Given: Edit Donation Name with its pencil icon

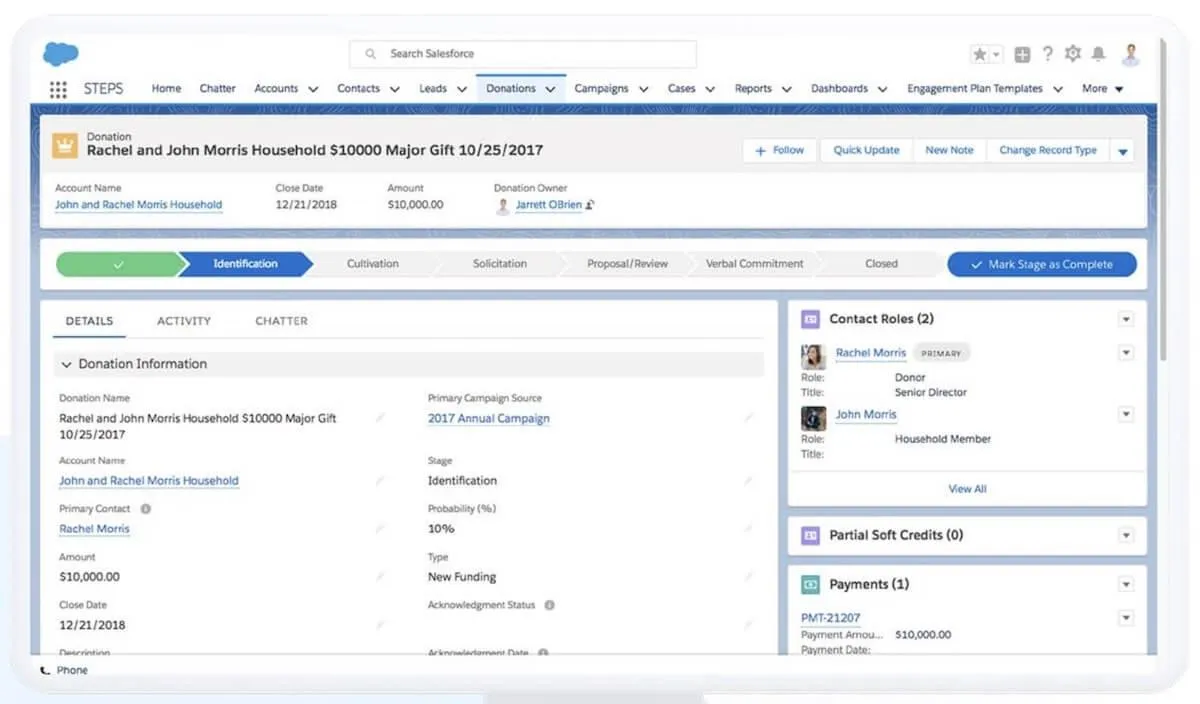Looking at the screenshot, I should (x=379, y=418).
